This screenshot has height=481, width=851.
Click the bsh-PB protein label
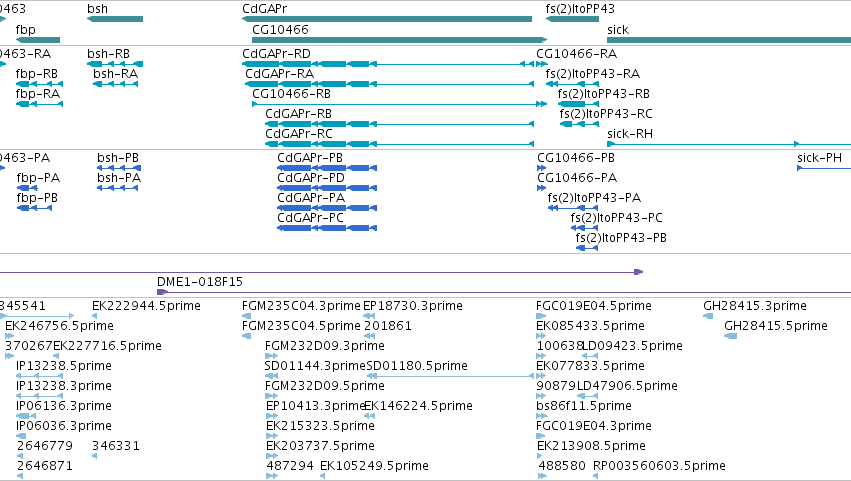coord(118,158)
